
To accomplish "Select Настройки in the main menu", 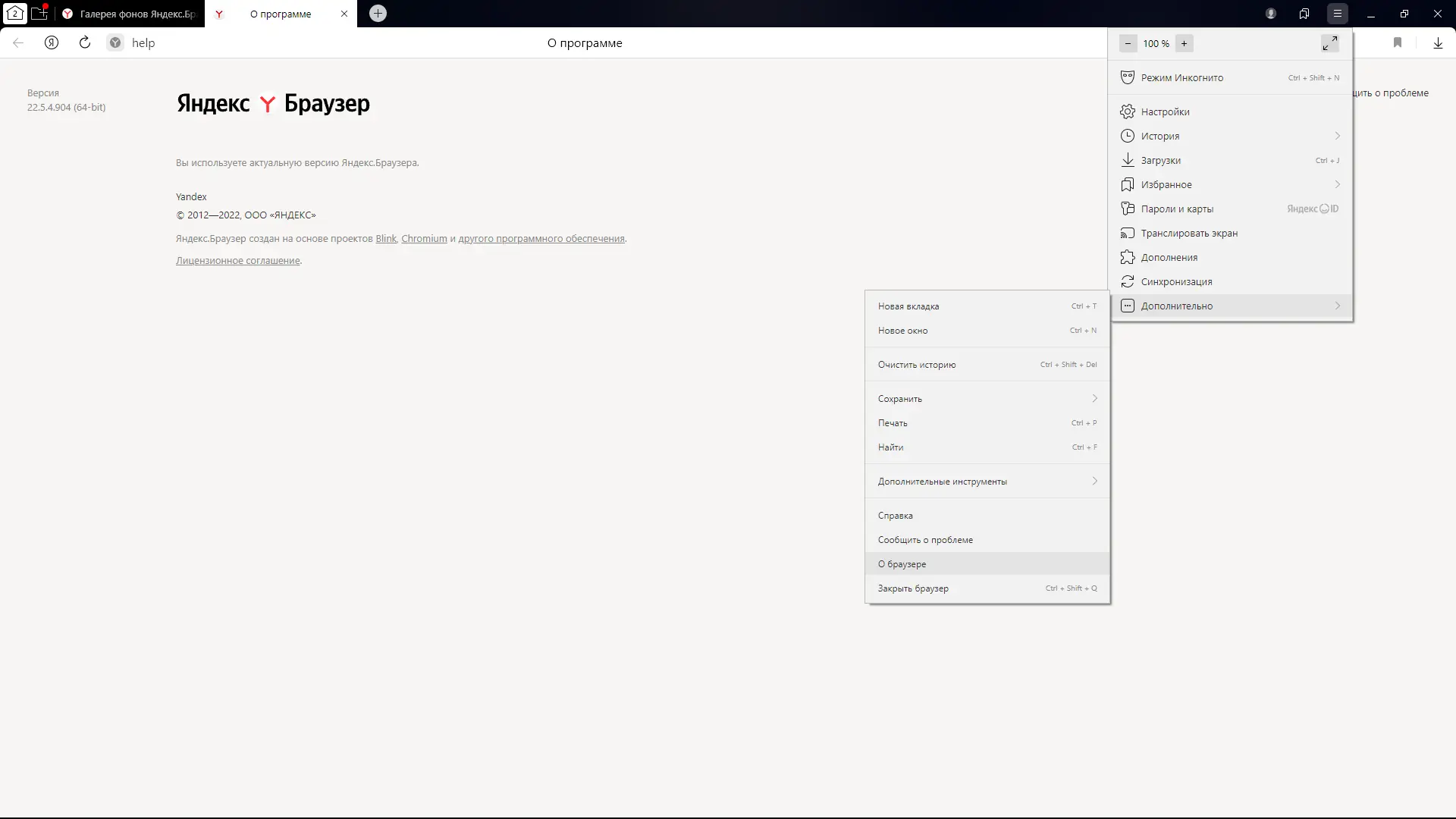I will tap(1165, 111).
